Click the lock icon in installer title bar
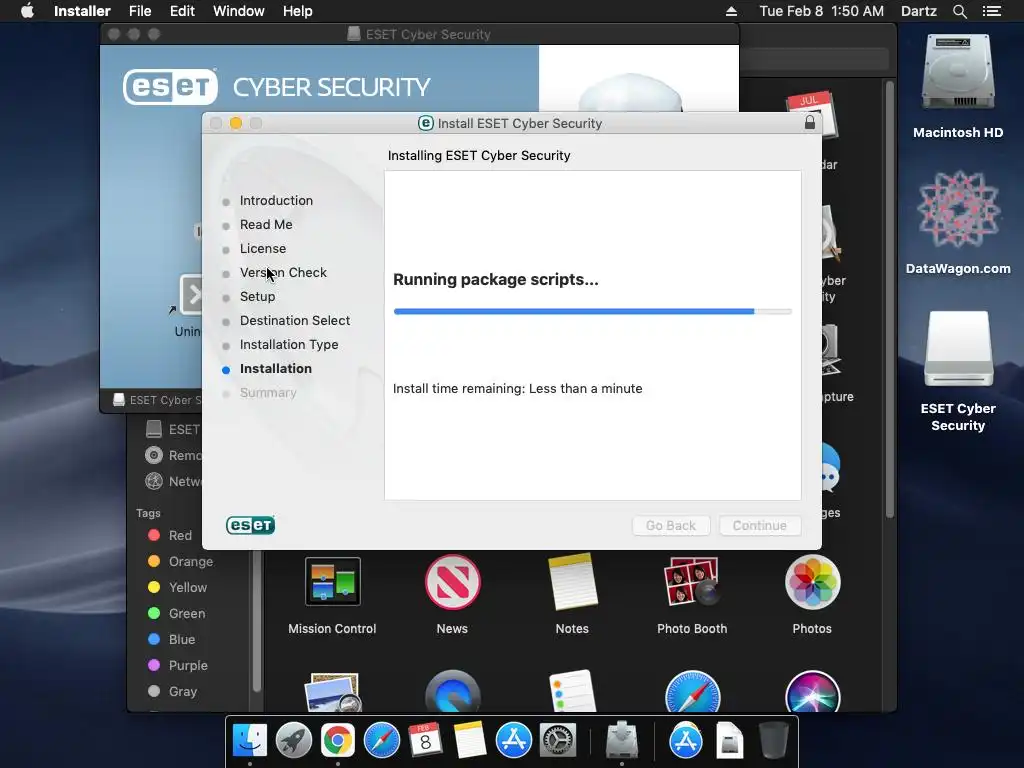This screenshot has width=1024, height=768. 810,122
